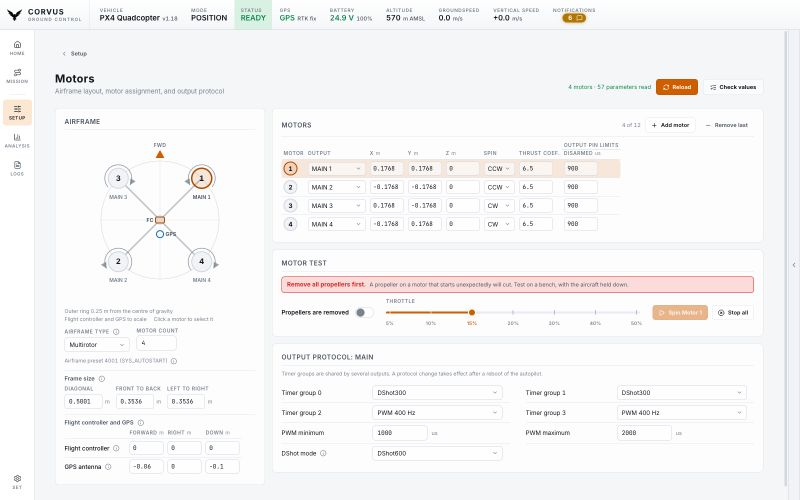The width and height of the screenshot is (800, 500).
Task: Click info icon next to Airframe type
Action: (116, 332)
